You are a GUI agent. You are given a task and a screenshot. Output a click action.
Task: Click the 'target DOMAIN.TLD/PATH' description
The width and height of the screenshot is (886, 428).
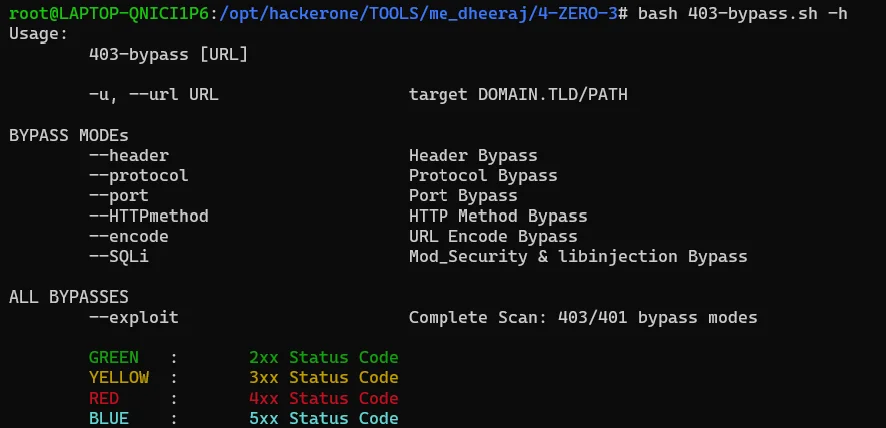(x=518, y=94)
